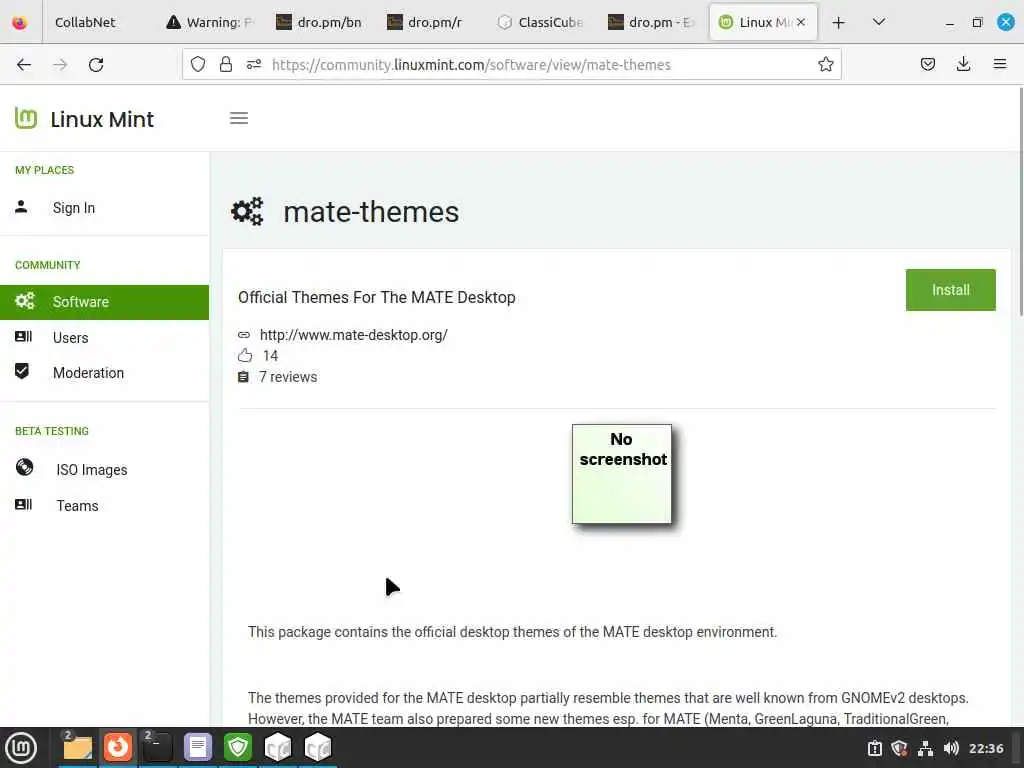
Task: Bookmark this page with the star
Action: tap(825, 64)
